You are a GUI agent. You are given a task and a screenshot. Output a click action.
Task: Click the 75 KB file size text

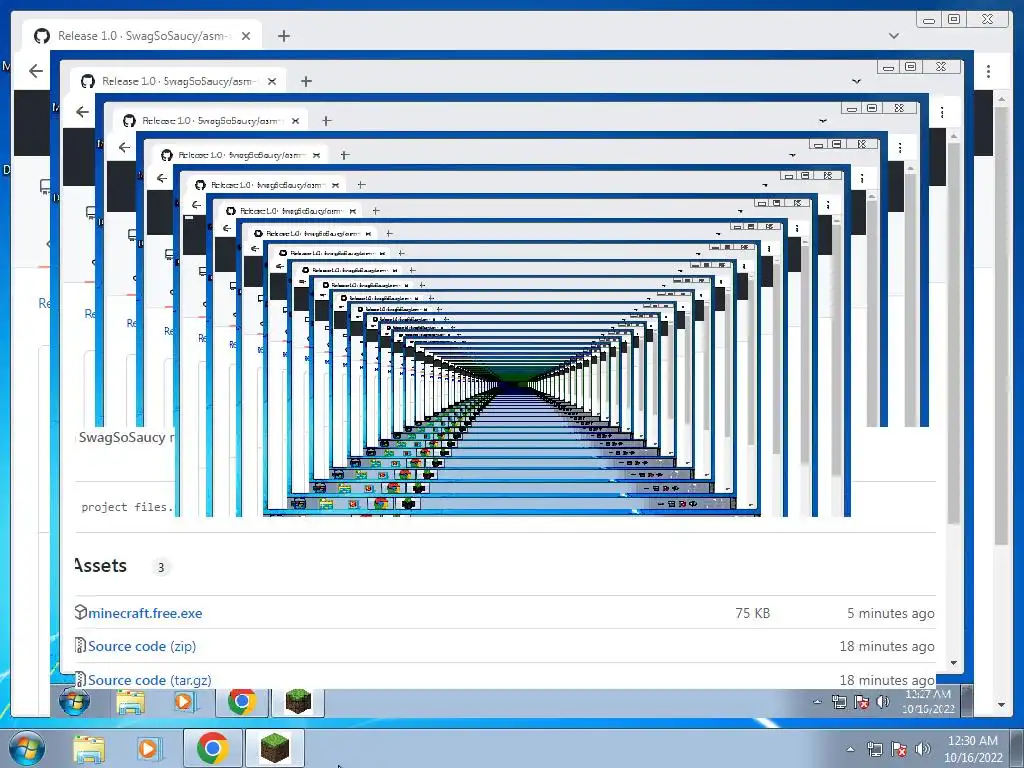[x=752, y=613]
